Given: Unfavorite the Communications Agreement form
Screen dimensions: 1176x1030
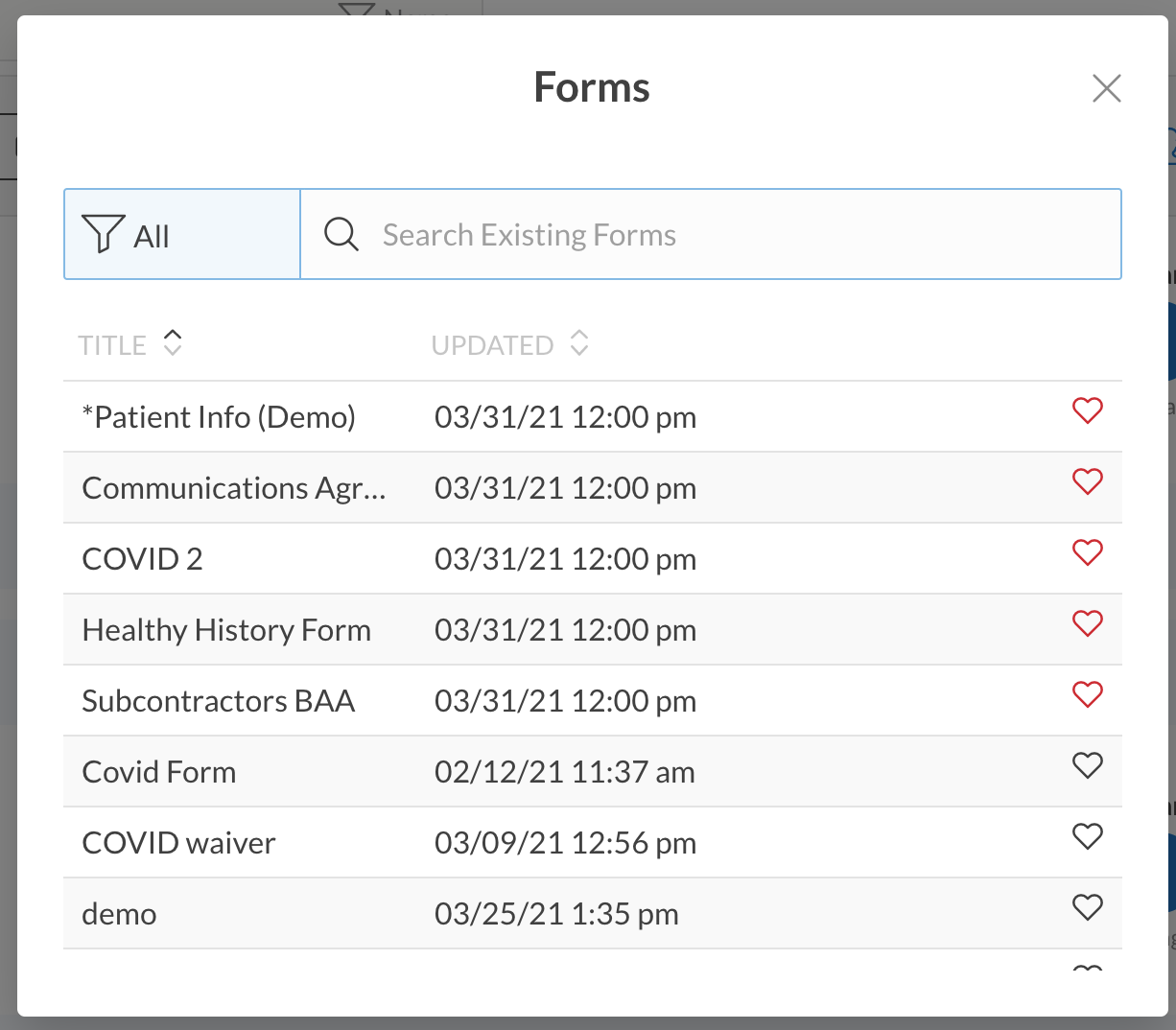Looking at the screenshot, I should (1087, 481).
